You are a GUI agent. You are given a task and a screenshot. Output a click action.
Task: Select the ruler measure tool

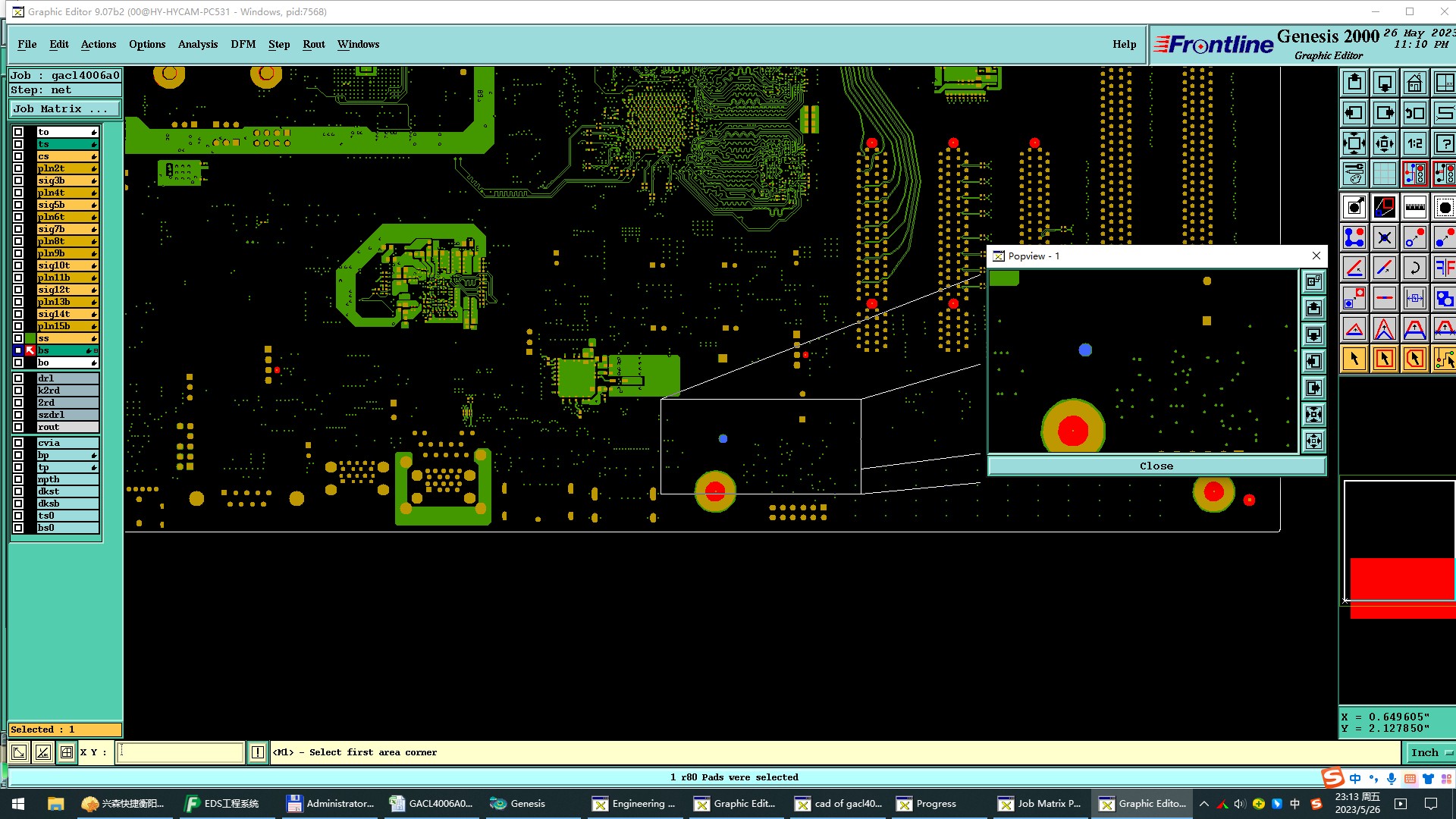point(1414,207)
